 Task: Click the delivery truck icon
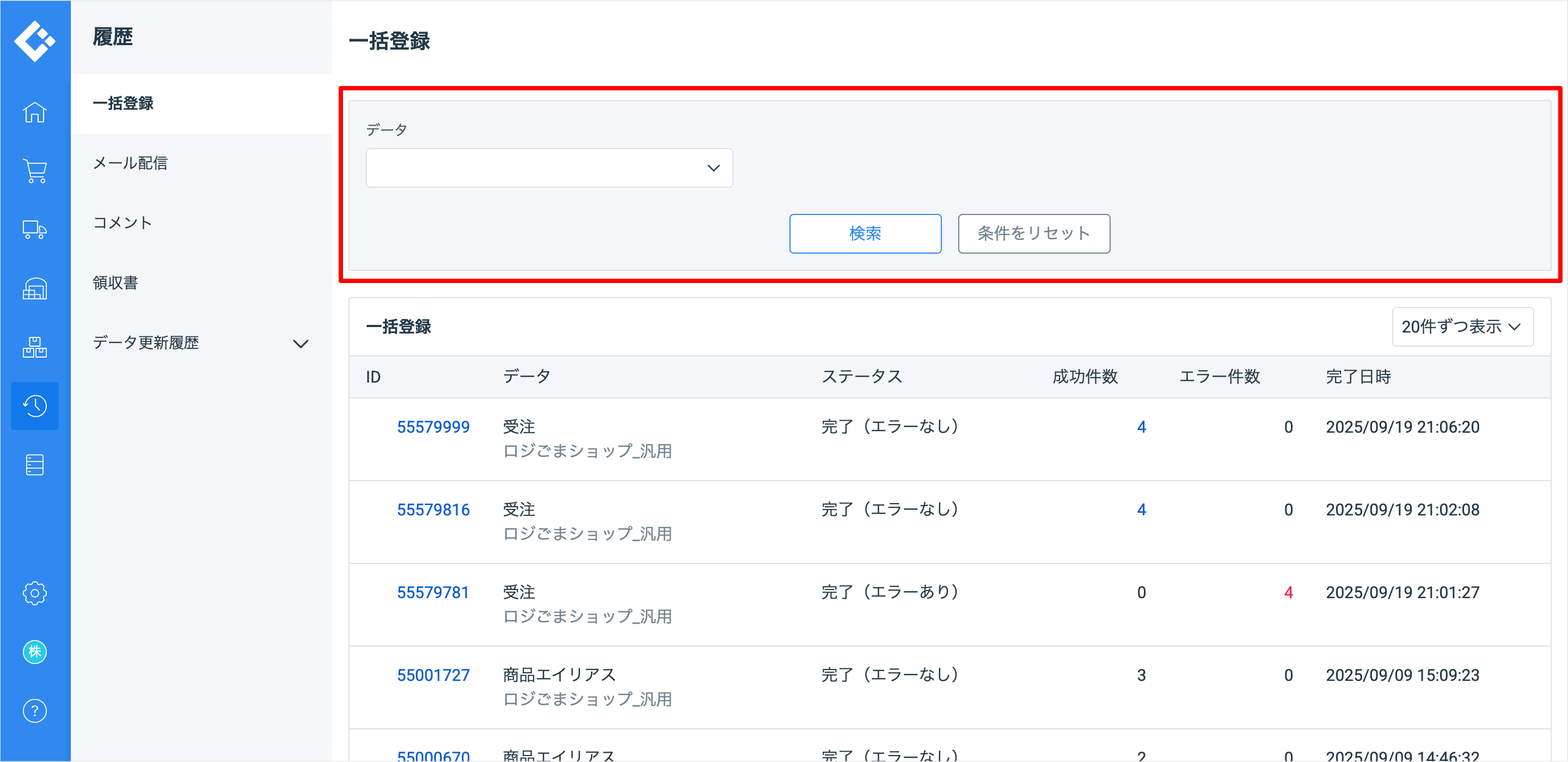tap(35, 230)
